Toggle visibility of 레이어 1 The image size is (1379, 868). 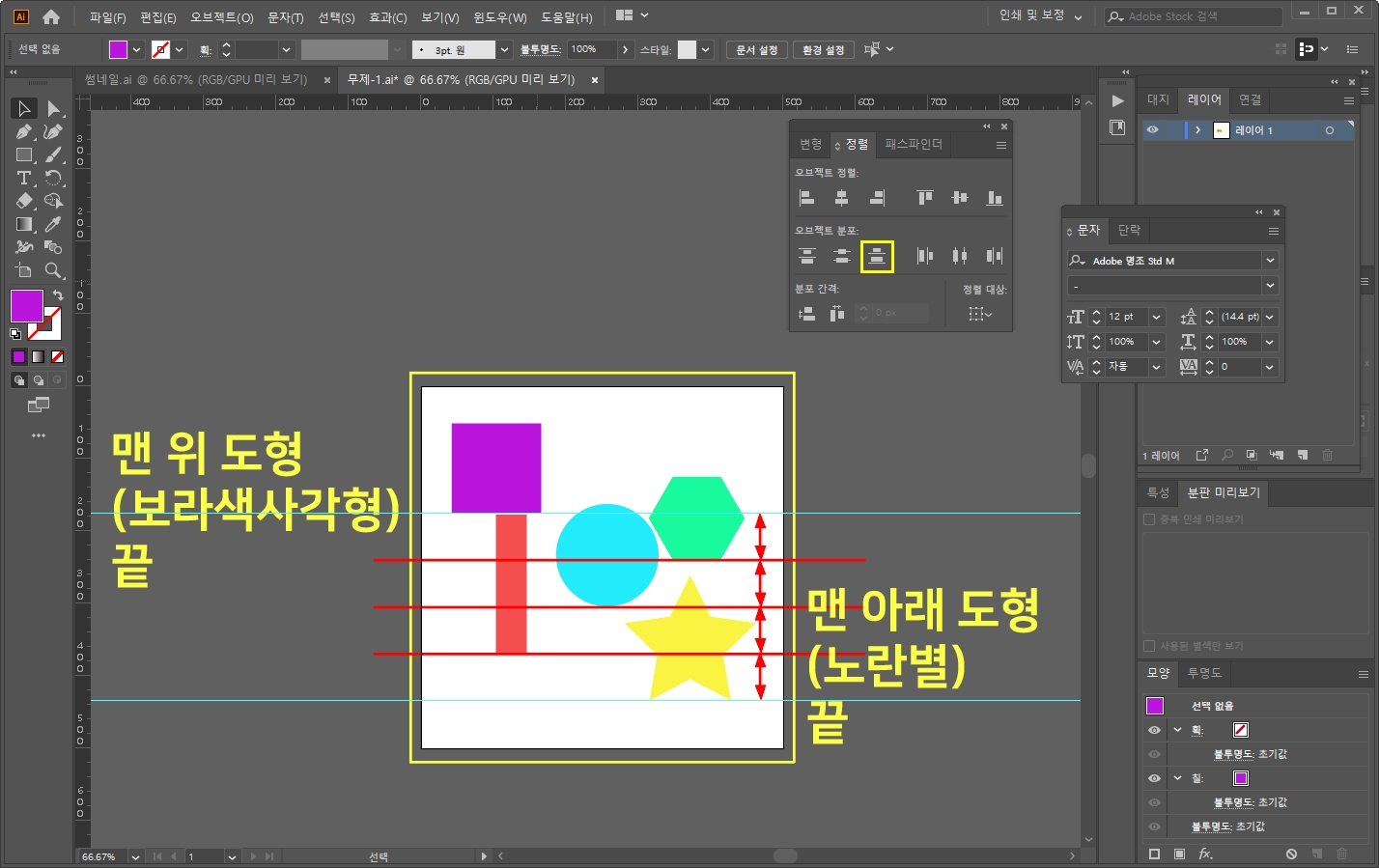(x=1152, y=129)
